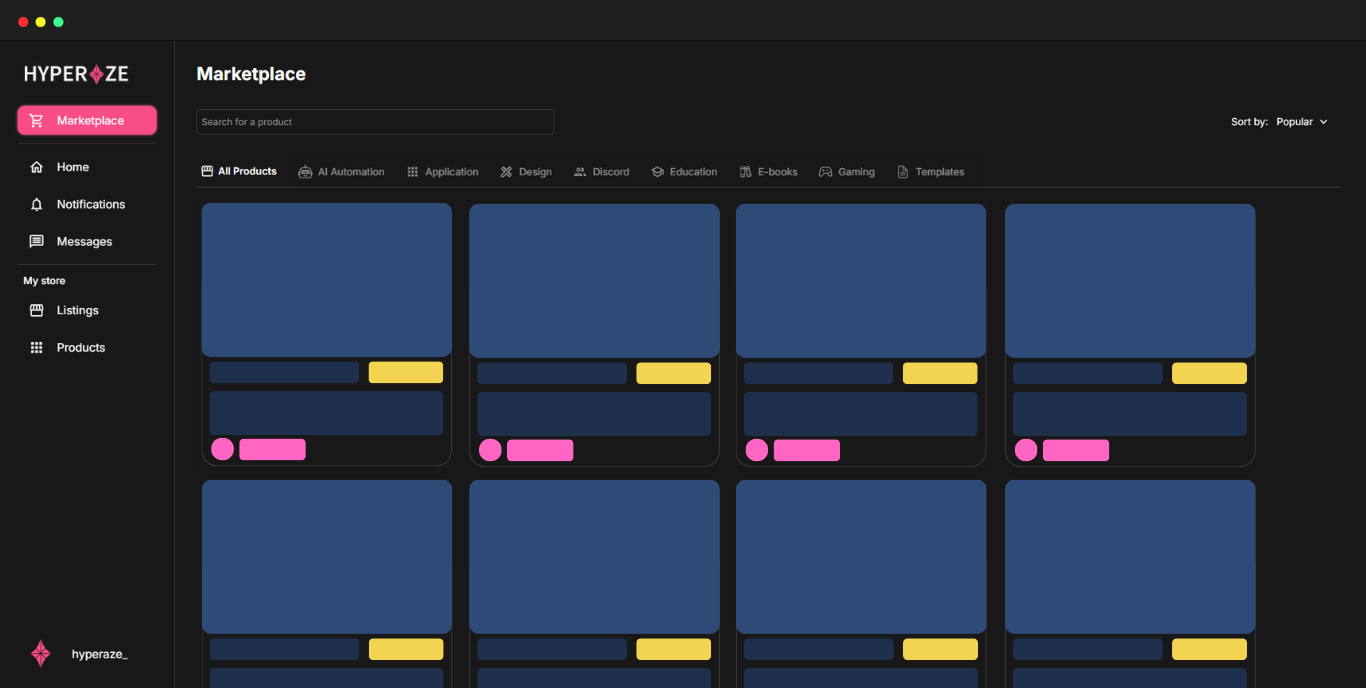This screenshot has width=1366, height=688.
Task: Switch to the Education tab
Action: 684,172
